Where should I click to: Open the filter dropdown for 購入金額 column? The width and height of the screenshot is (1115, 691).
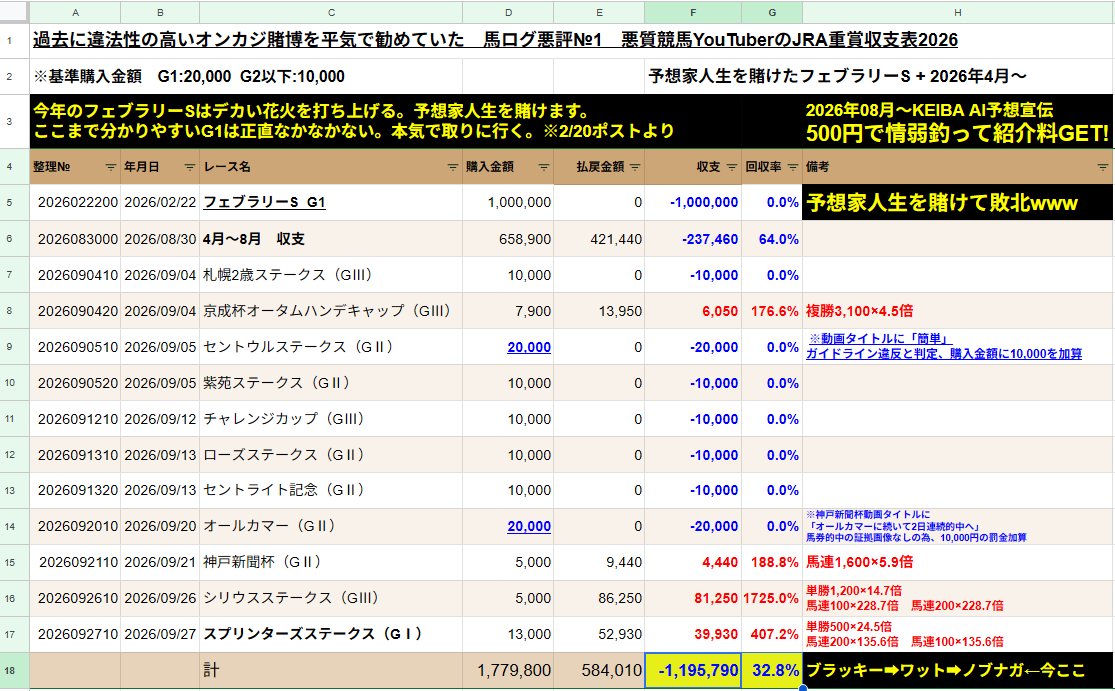click(543, 167)
